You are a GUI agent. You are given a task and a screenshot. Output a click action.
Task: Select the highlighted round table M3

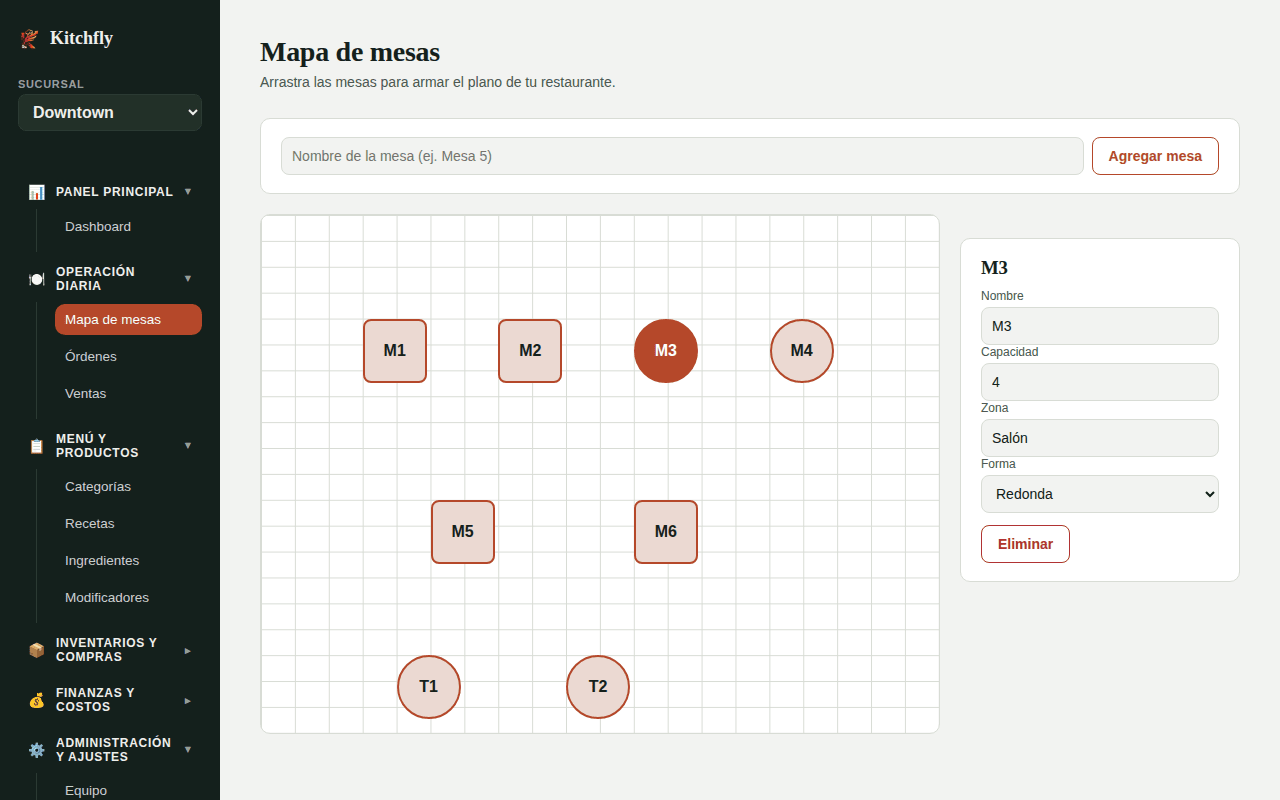click(x=666, y=351)
